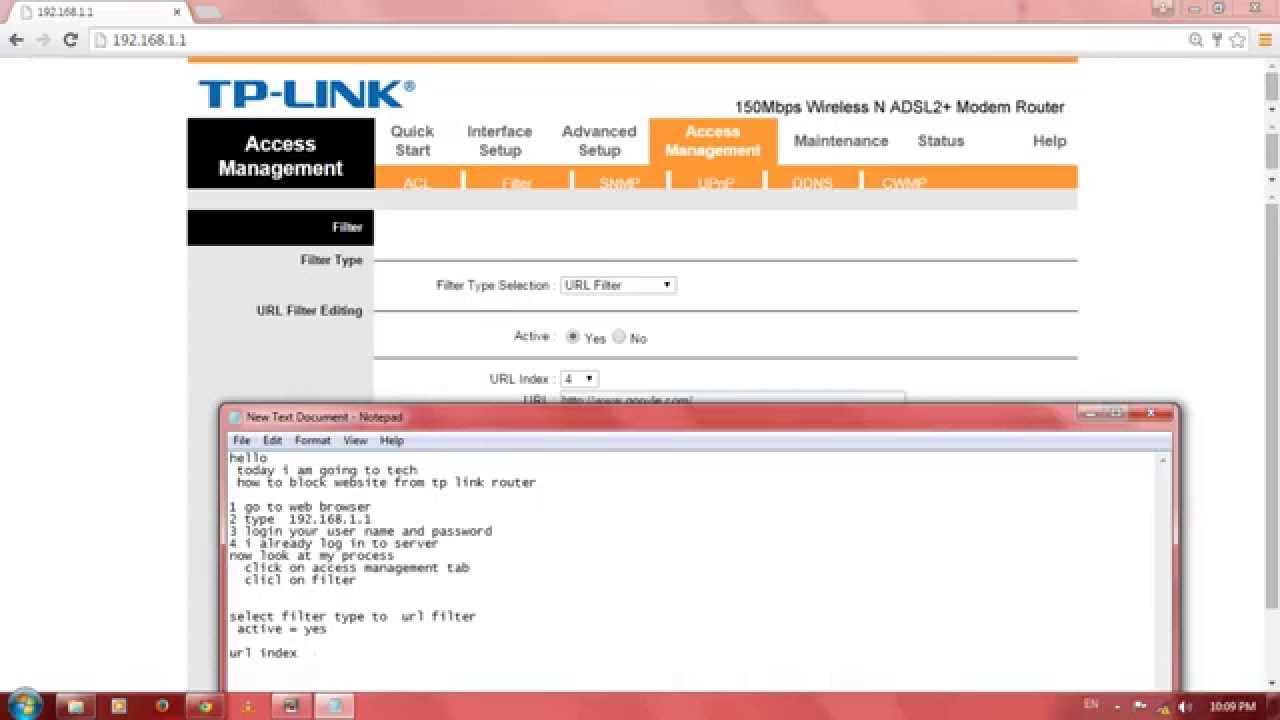The image size is (1280, 720).
Task: Open the UPnP sub-tab
Action: click(715, 183)
